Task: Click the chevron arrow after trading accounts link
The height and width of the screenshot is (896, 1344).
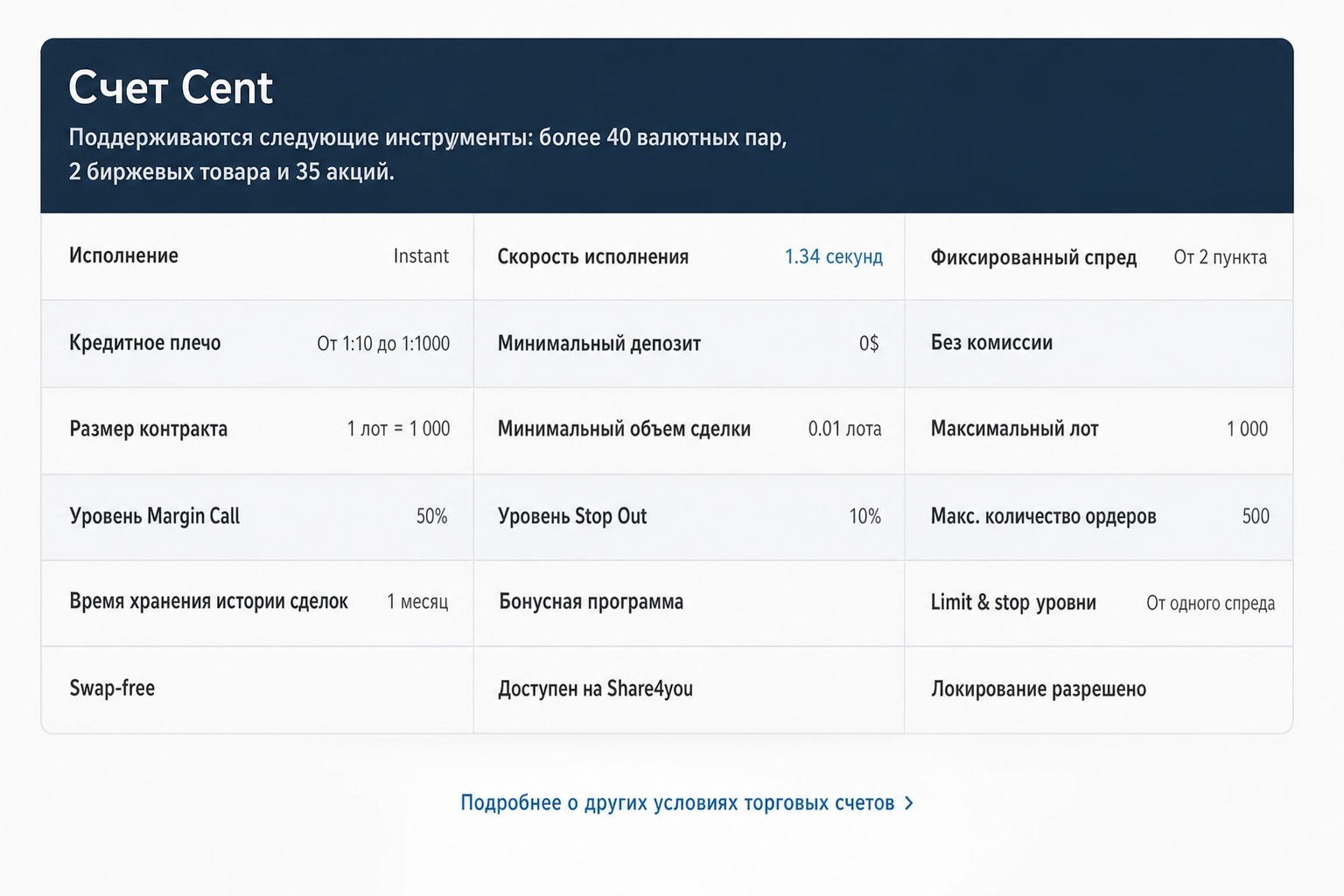Action: [x=909, y=803]
